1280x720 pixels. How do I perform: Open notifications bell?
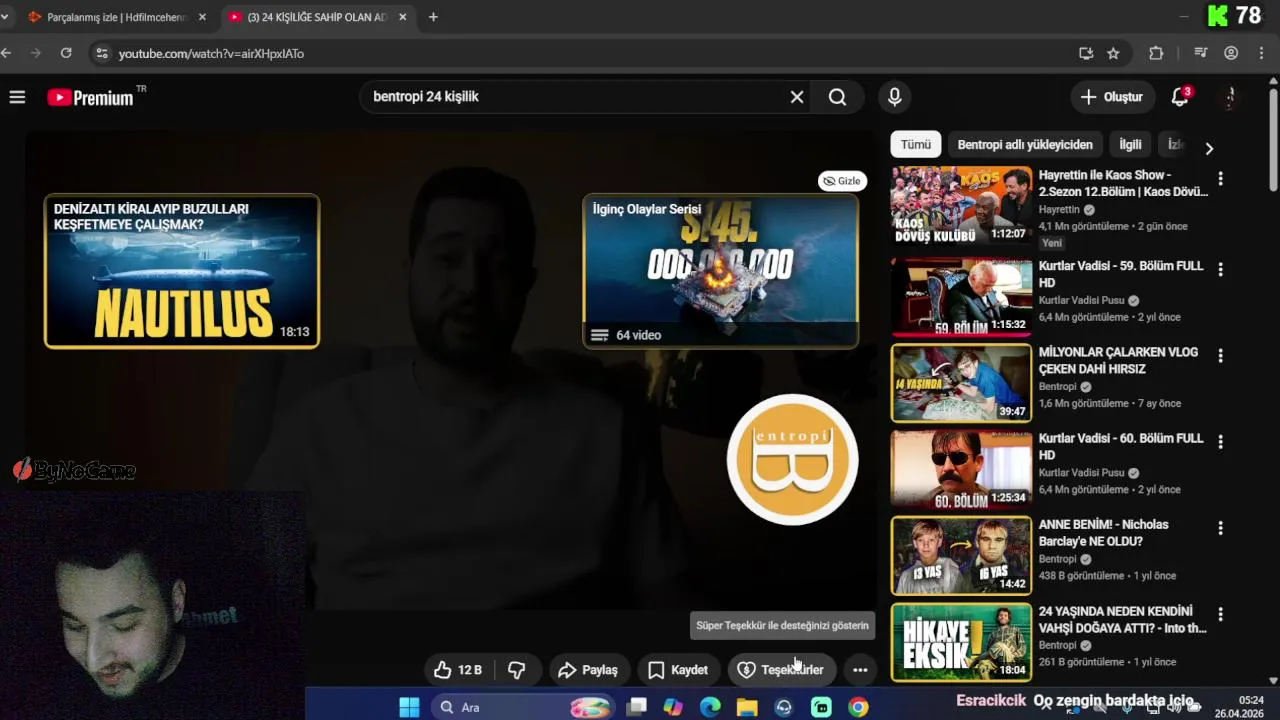(x=1180, y=97)
